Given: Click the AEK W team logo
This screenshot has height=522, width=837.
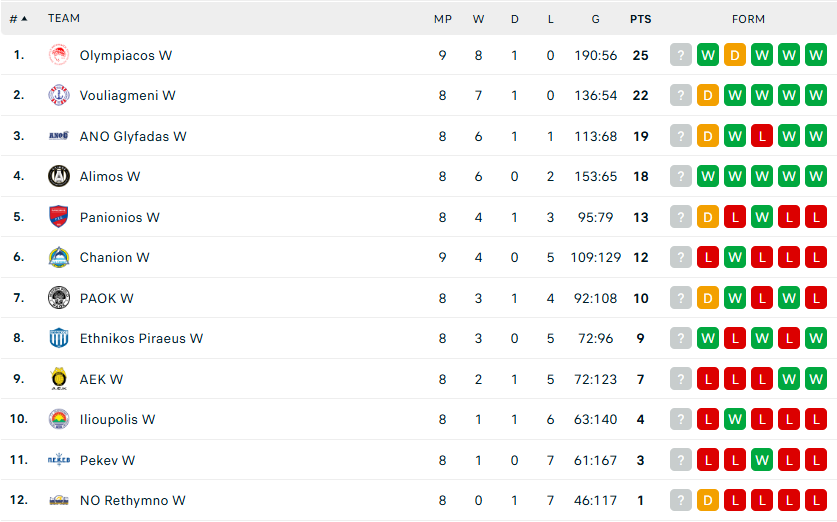Looking at the screenshot, I should click(59, 379).
